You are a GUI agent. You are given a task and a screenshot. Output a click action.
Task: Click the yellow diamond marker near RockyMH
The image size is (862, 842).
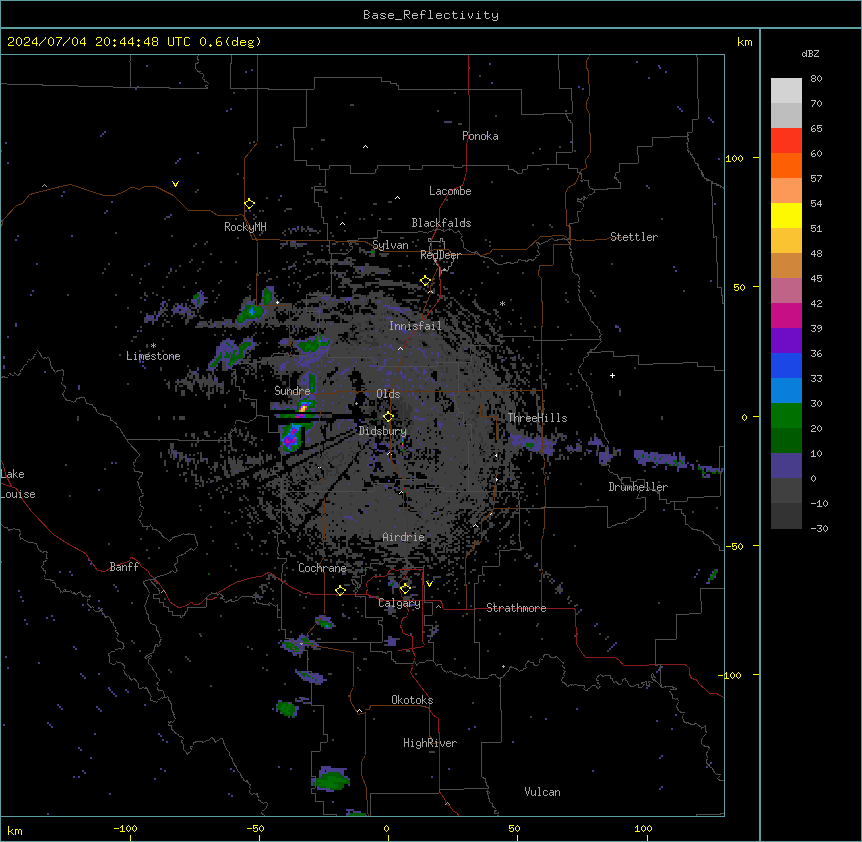coord(249,204)
